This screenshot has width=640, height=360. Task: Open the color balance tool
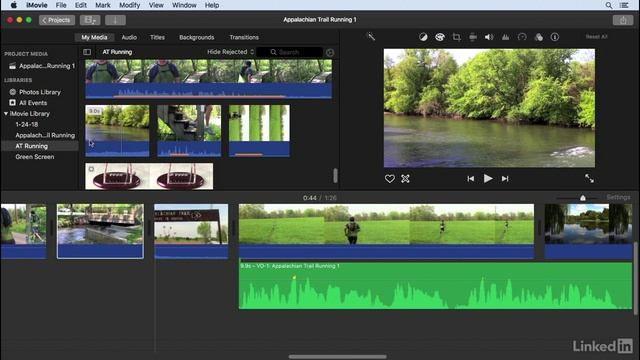click(x=423, y=37)
